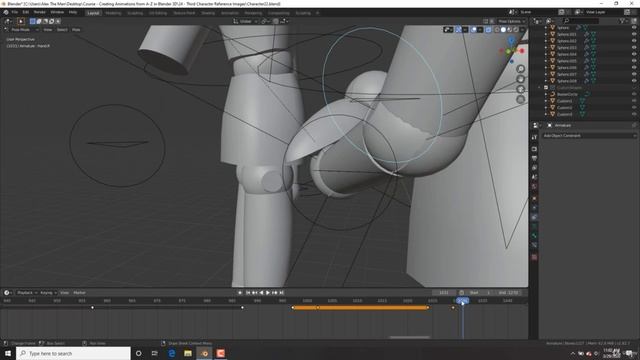Open the Pose Options dropdown
This screenshot has height=360, width=640.
511,21
